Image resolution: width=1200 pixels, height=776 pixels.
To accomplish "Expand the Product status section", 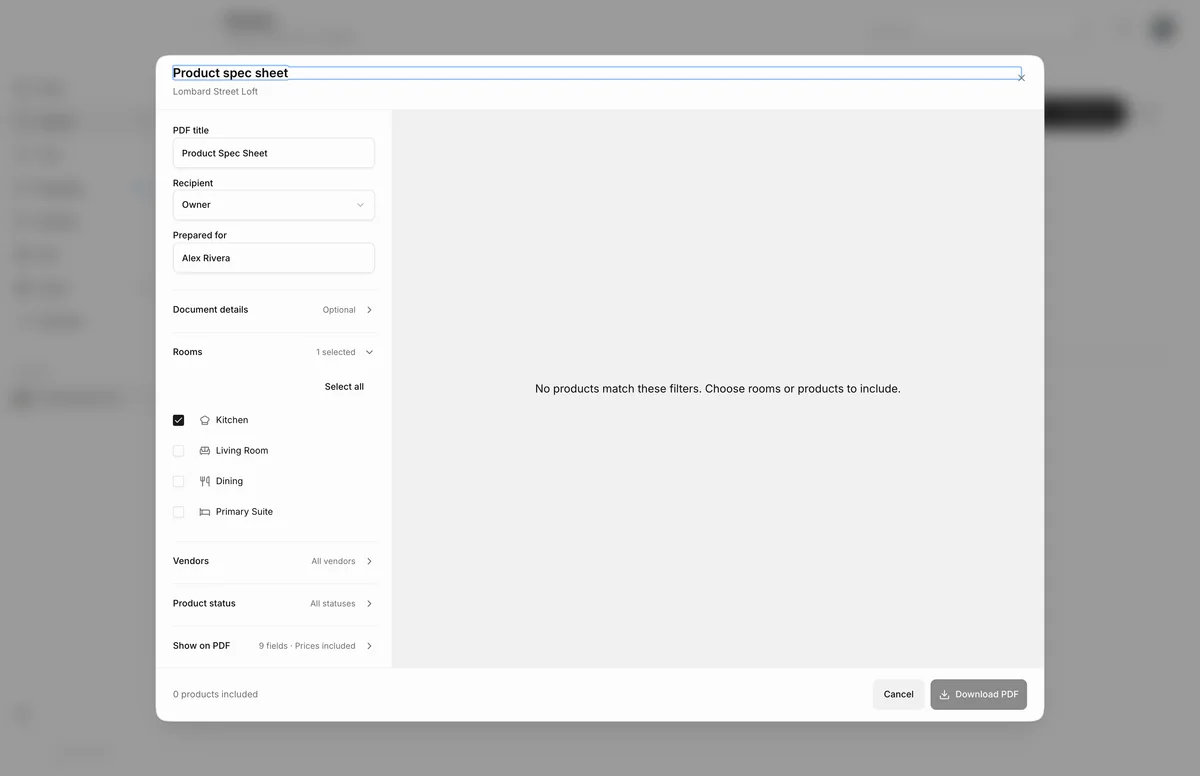I will click(274, 604).
